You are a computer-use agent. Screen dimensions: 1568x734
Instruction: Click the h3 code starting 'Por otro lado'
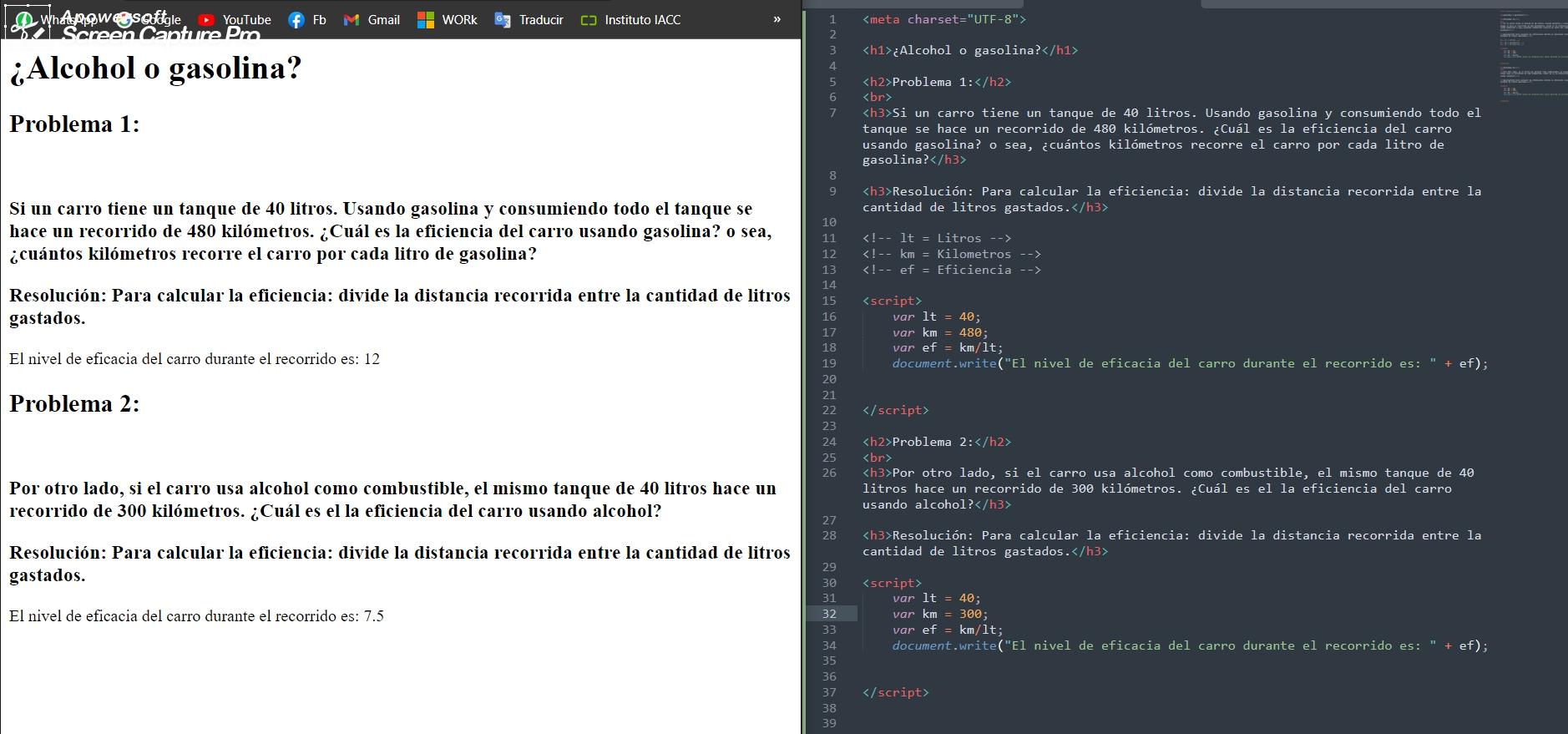click(x=1169, y=488)
